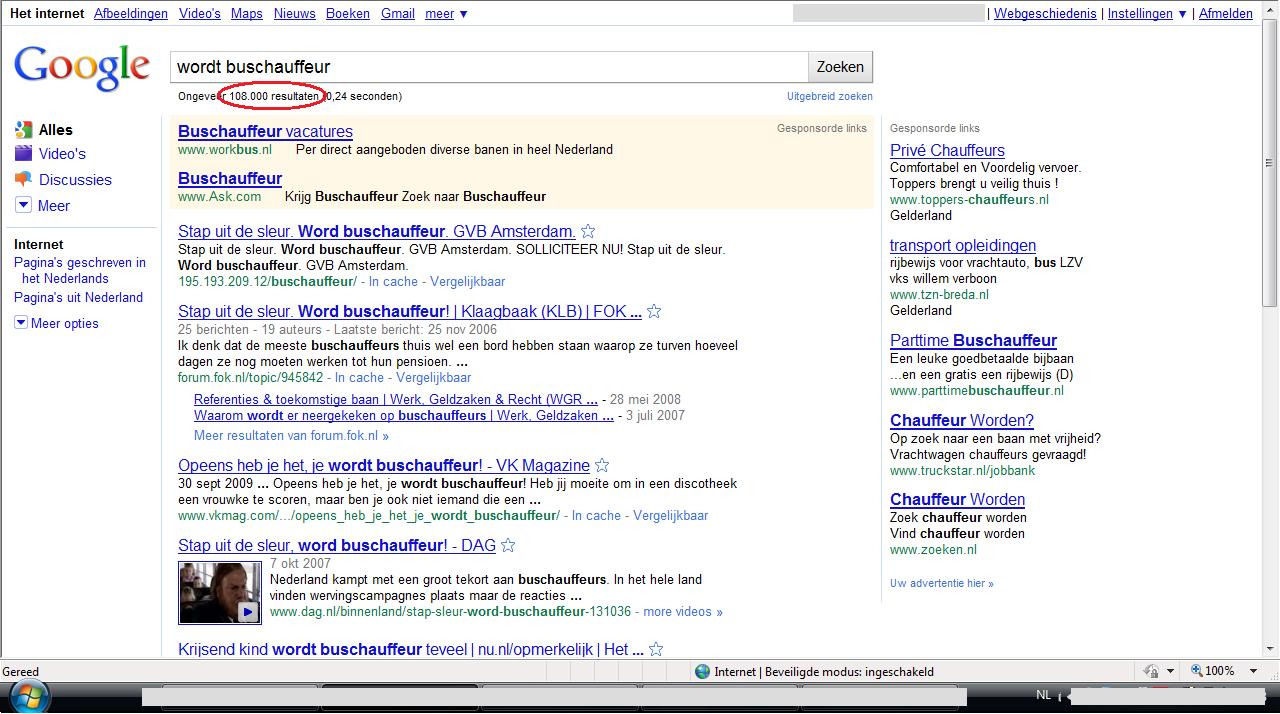Select the Video's filter icon
This screenshot has width=1280, height=714.
pyautogui.click(x=23, y=153)
